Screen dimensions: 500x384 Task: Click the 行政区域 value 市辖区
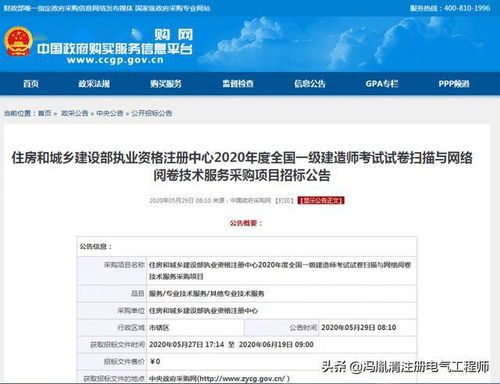click(159, 328)
